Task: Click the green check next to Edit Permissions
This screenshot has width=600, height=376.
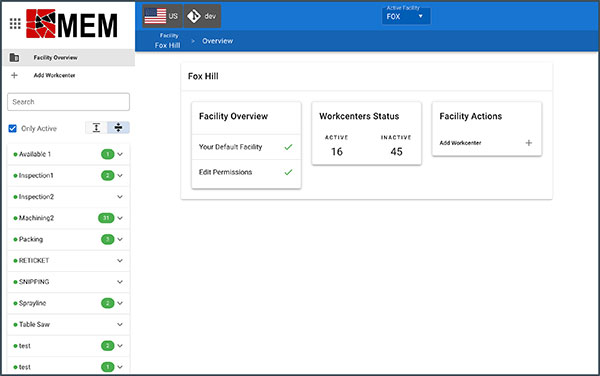Action: (288, 172)
